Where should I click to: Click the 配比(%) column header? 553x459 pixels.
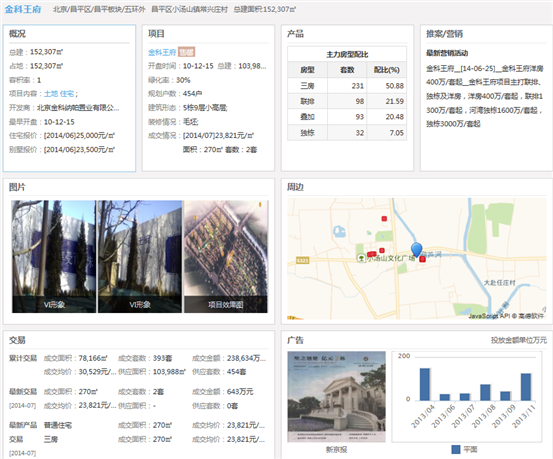[x=387, y=70]
